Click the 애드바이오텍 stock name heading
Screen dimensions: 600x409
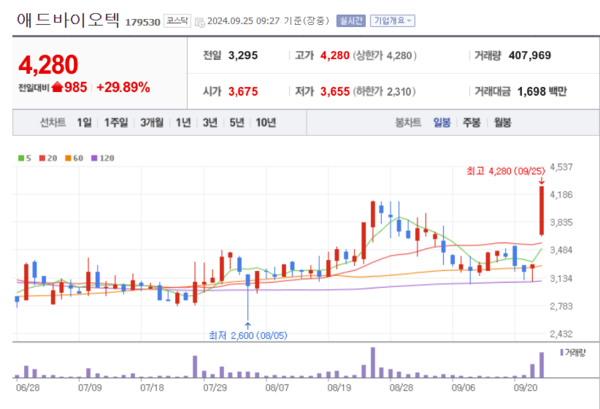(68, 20)
